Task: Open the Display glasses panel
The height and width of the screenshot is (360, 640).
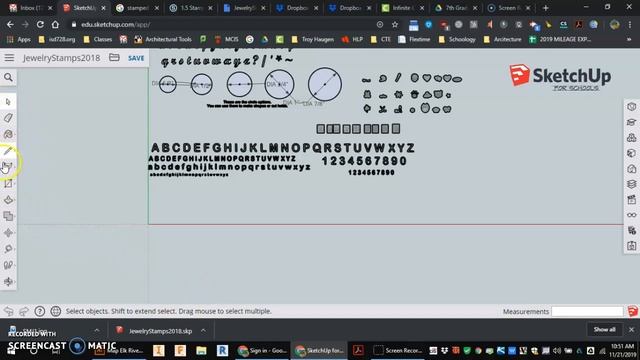Action: (x=631, y=215)
